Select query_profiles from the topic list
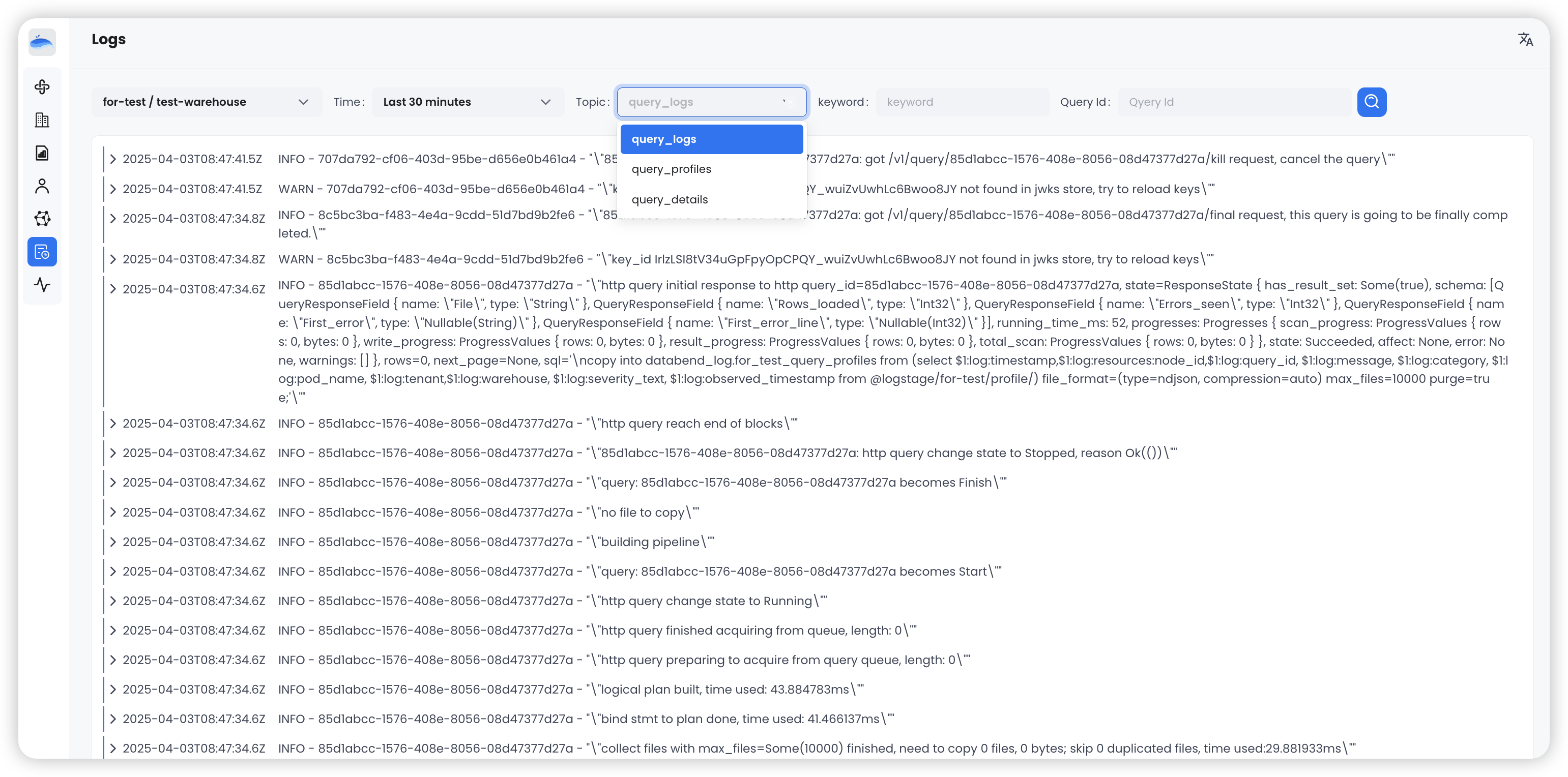 (711, 169)
